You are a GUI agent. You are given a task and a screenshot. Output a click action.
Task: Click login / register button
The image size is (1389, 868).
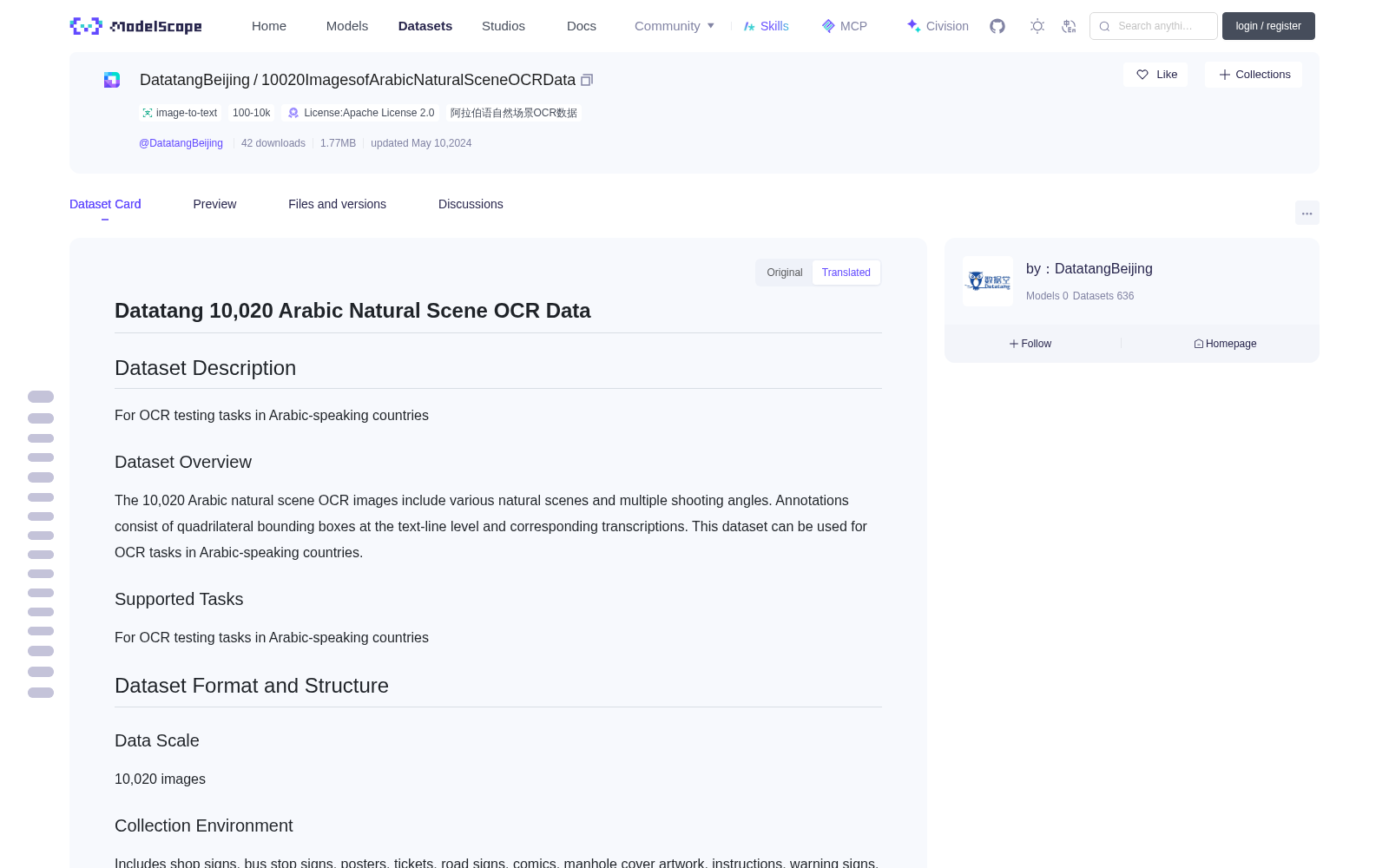1268,26
